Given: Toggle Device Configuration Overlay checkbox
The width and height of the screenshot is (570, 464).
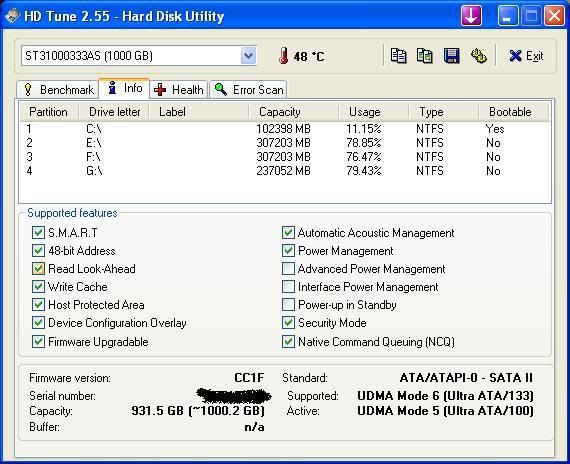Looking at the screenshot, I should pyautogui.click(x=38, y=323).
